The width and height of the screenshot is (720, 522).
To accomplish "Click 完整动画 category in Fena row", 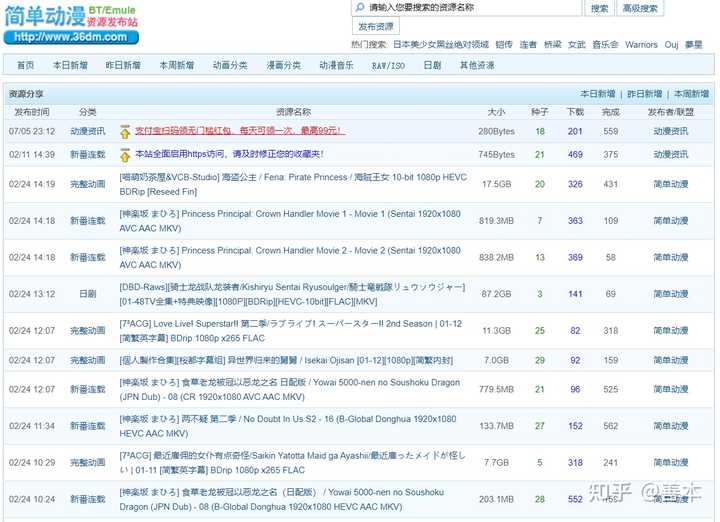I will click(88, 184).
